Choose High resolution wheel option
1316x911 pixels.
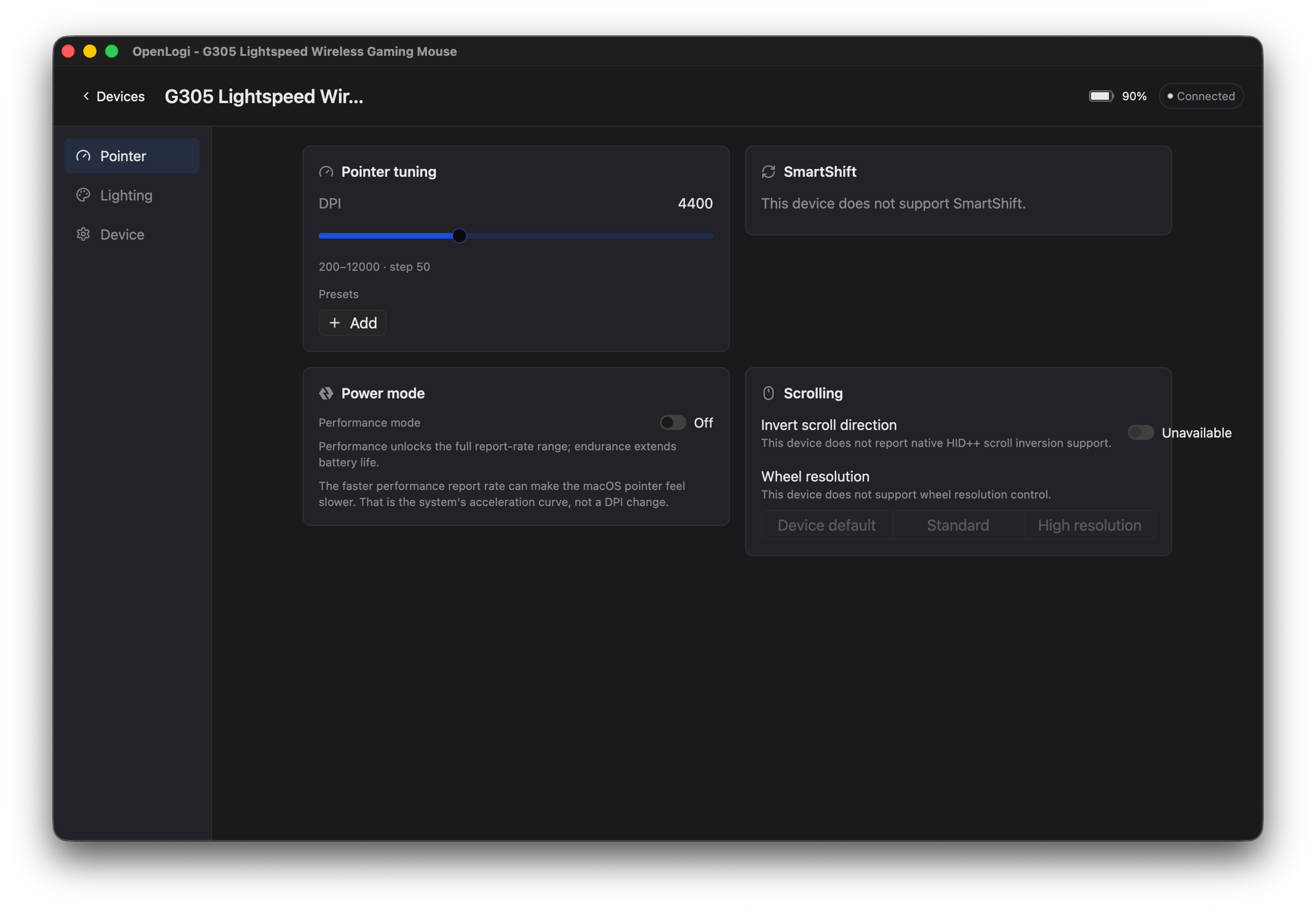point(1090,526)
